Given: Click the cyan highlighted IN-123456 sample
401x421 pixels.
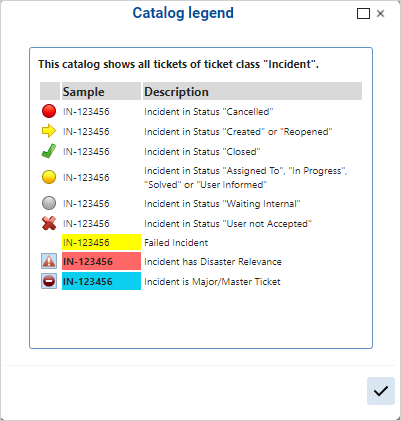Looking at the screenshot, I should tap(101, 281).
